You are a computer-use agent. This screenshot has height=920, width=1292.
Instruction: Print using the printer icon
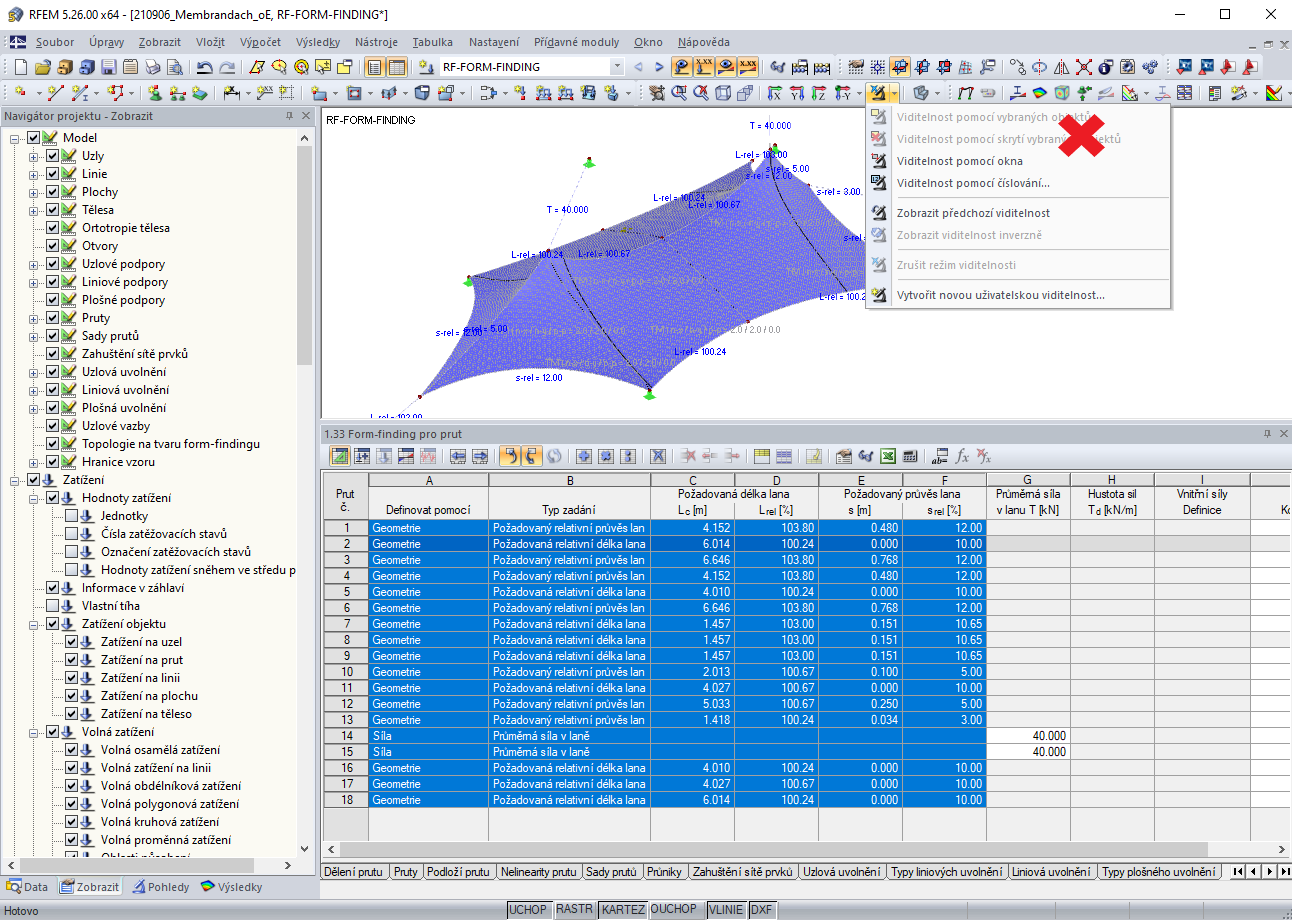152,67
